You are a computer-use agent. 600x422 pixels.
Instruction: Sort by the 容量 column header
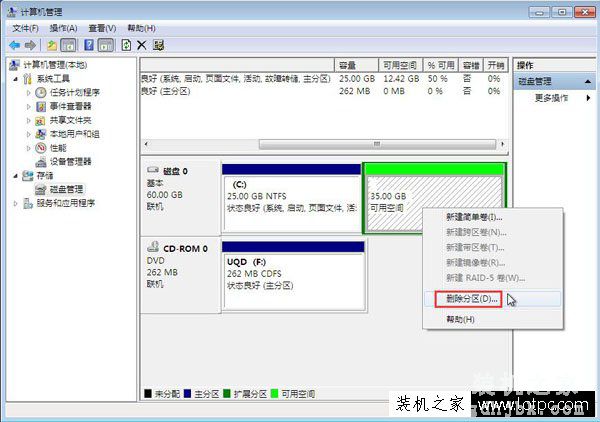point(357,65)
